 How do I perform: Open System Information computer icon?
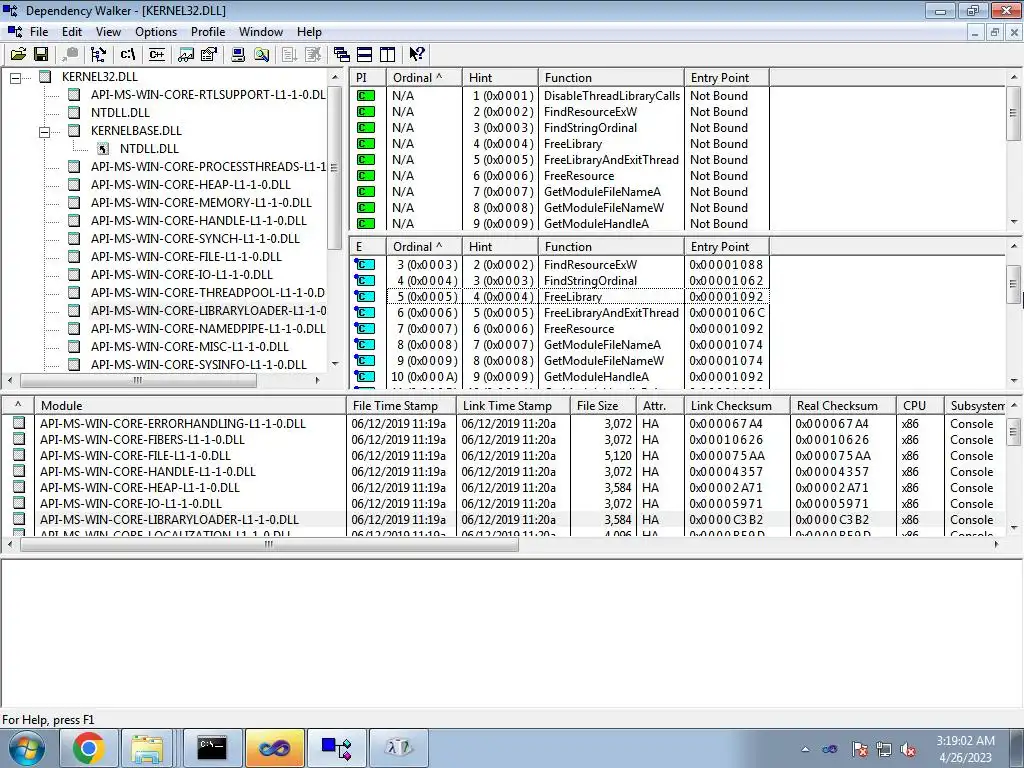[238, 54]
